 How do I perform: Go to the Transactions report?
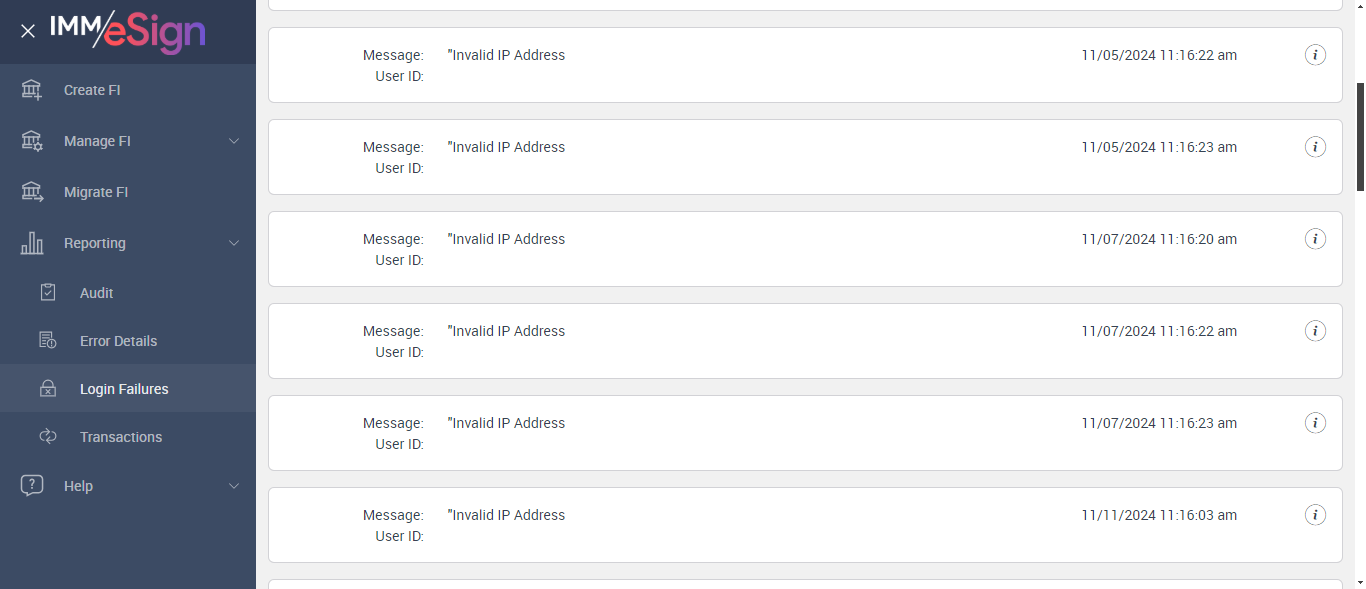point(121,437)
